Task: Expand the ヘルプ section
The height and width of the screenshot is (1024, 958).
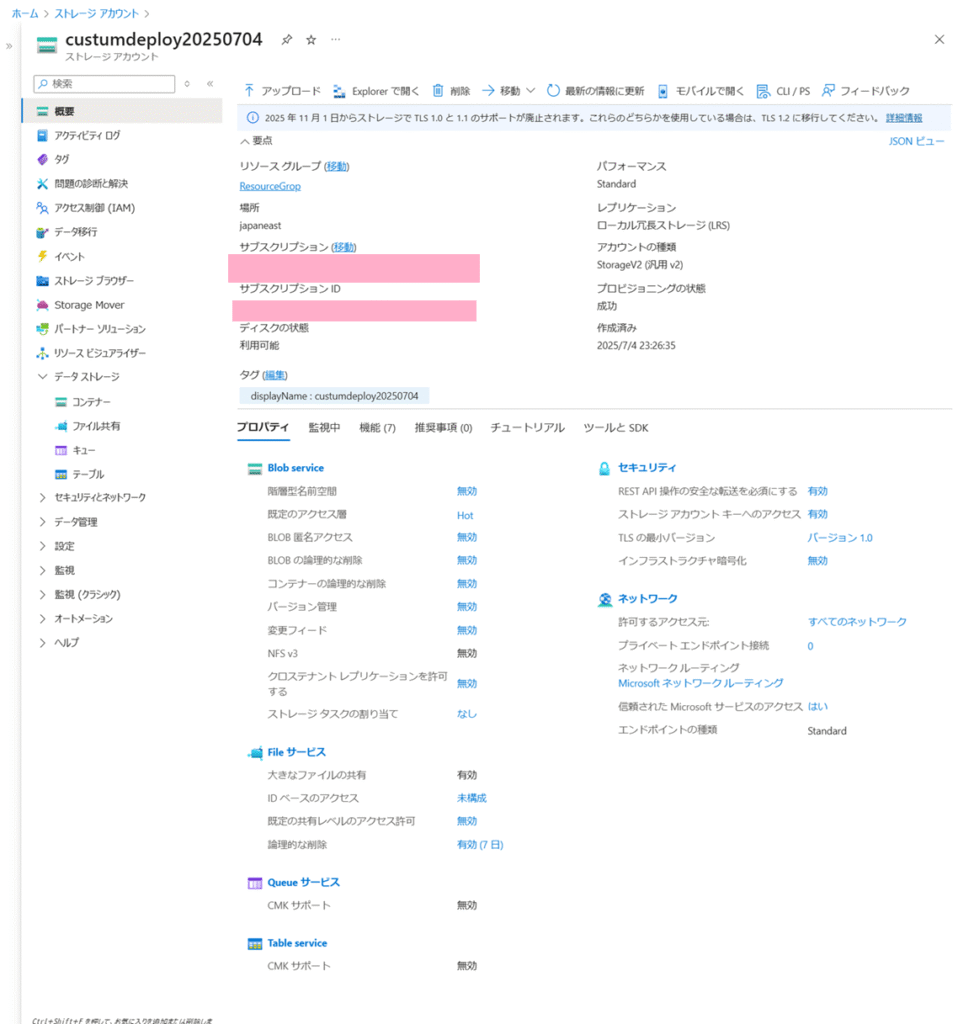Action: 42,643
